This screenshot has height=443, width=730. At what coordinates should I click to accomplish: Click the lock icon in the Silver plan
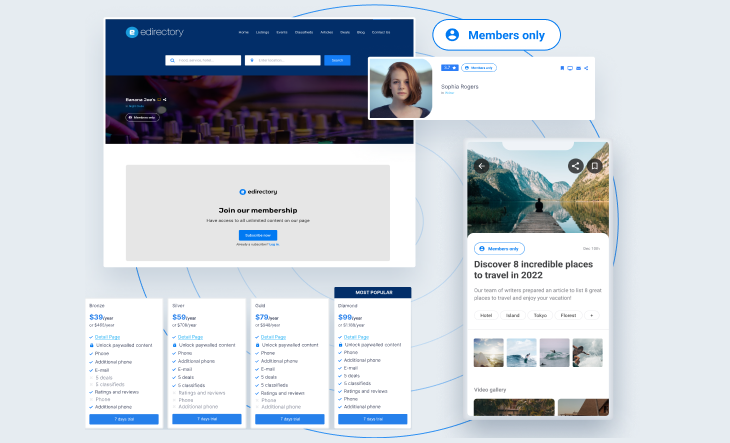tap(175, 345)
